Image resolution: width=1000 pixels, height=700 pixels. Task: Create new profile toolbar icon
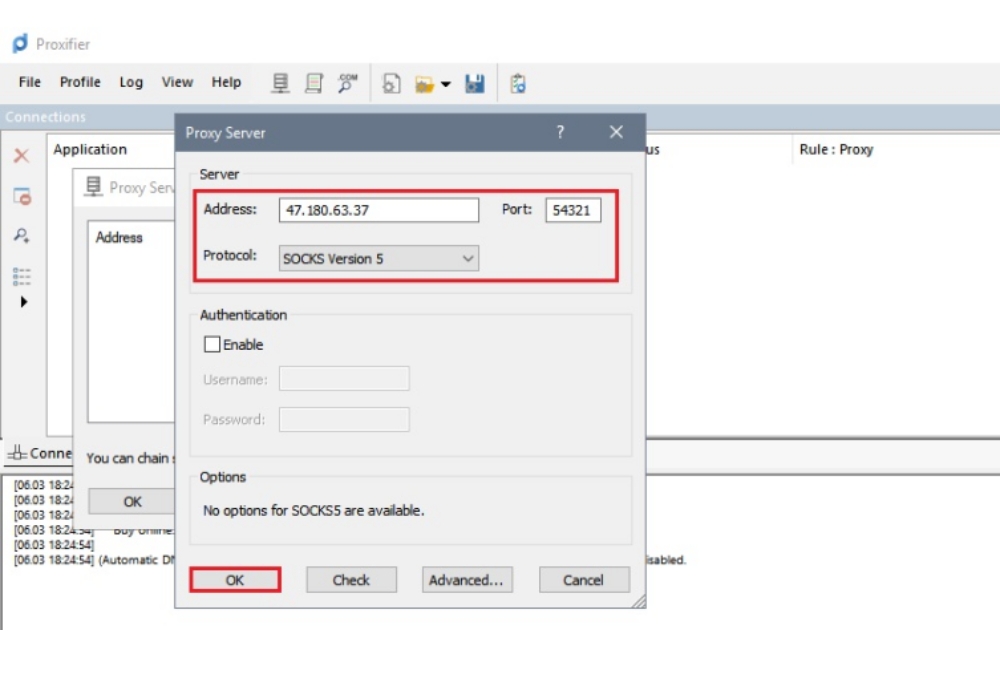[391, 84]
